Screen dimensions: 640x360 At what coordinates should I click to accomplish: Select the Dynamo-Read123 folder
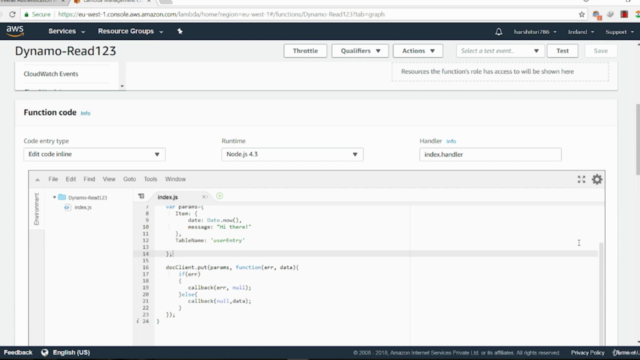(x=87, y=198)
